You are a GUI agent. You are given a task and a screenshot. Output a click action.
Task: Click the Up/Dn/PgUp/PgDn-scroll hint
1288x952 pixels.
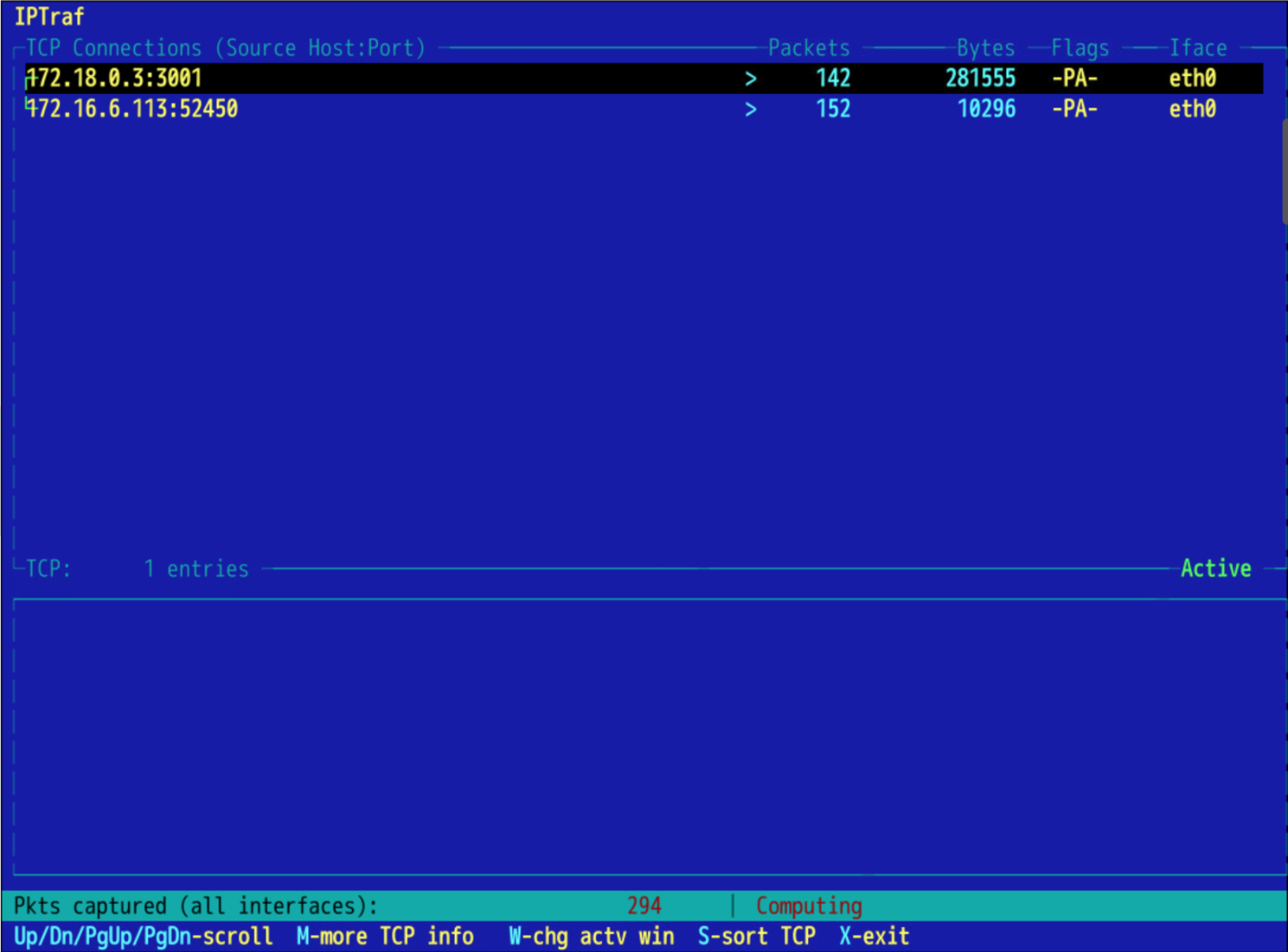[143, 937]
